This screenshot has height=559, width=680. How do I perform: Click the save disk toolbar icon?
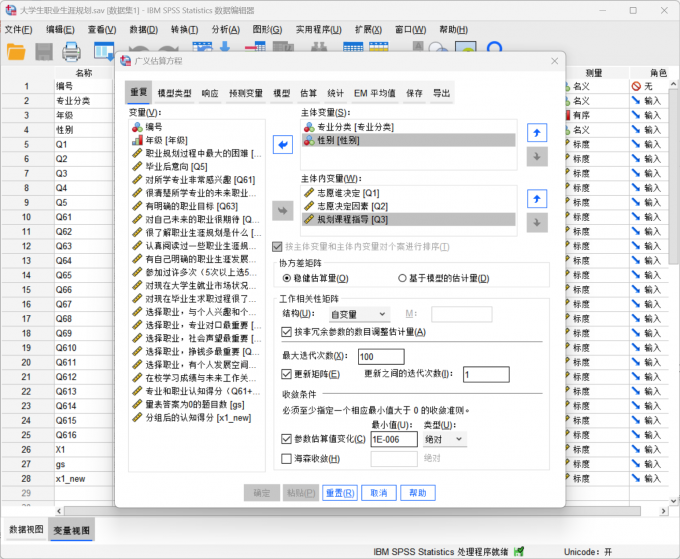(x=44, y=52)
